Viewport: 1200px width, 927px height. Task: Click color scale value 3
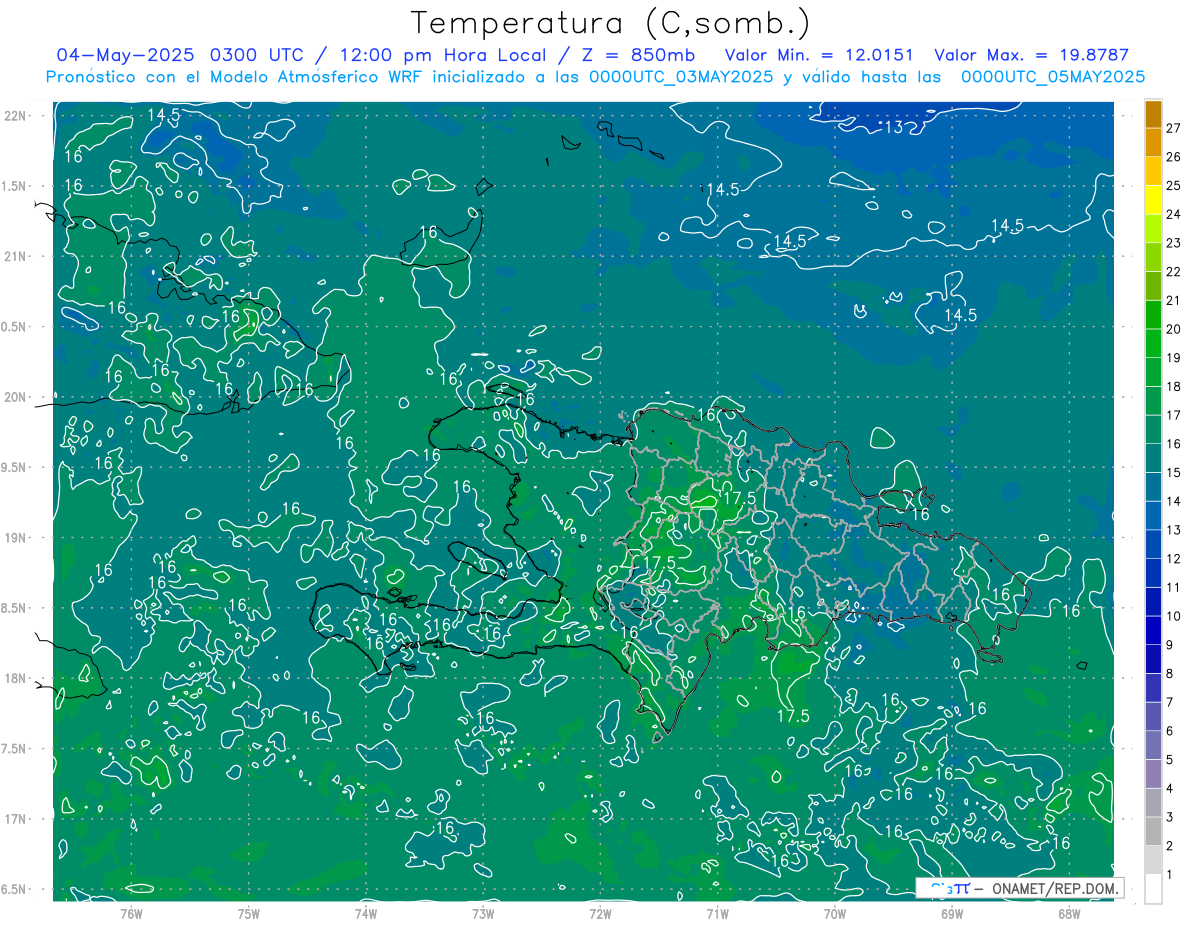(1170, 817)
